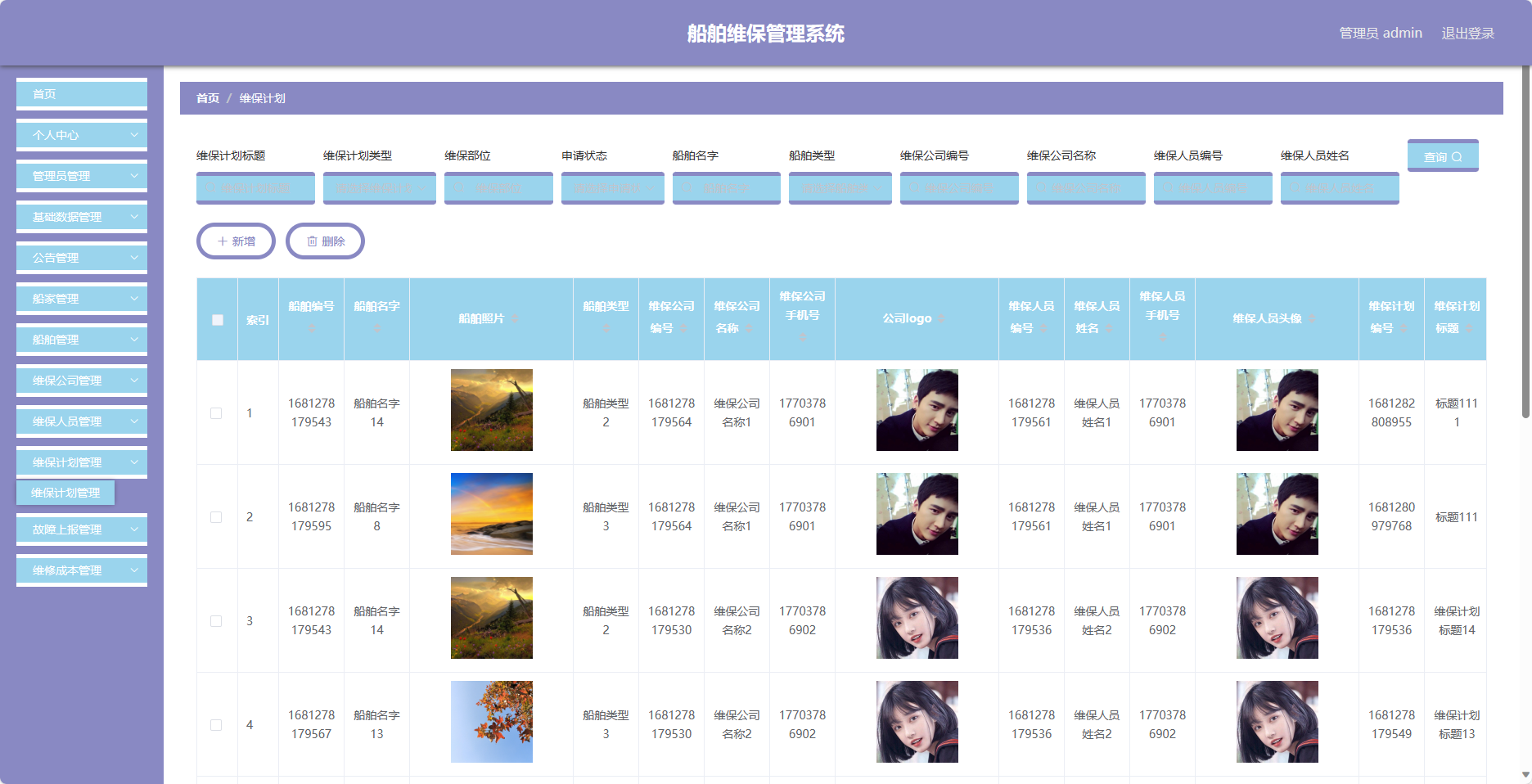Focus the 维保人员编号 filter input
Image resolution: width=1532 pixels, height=784 pixels.
pyautogui.click(x=1213, y=188)
